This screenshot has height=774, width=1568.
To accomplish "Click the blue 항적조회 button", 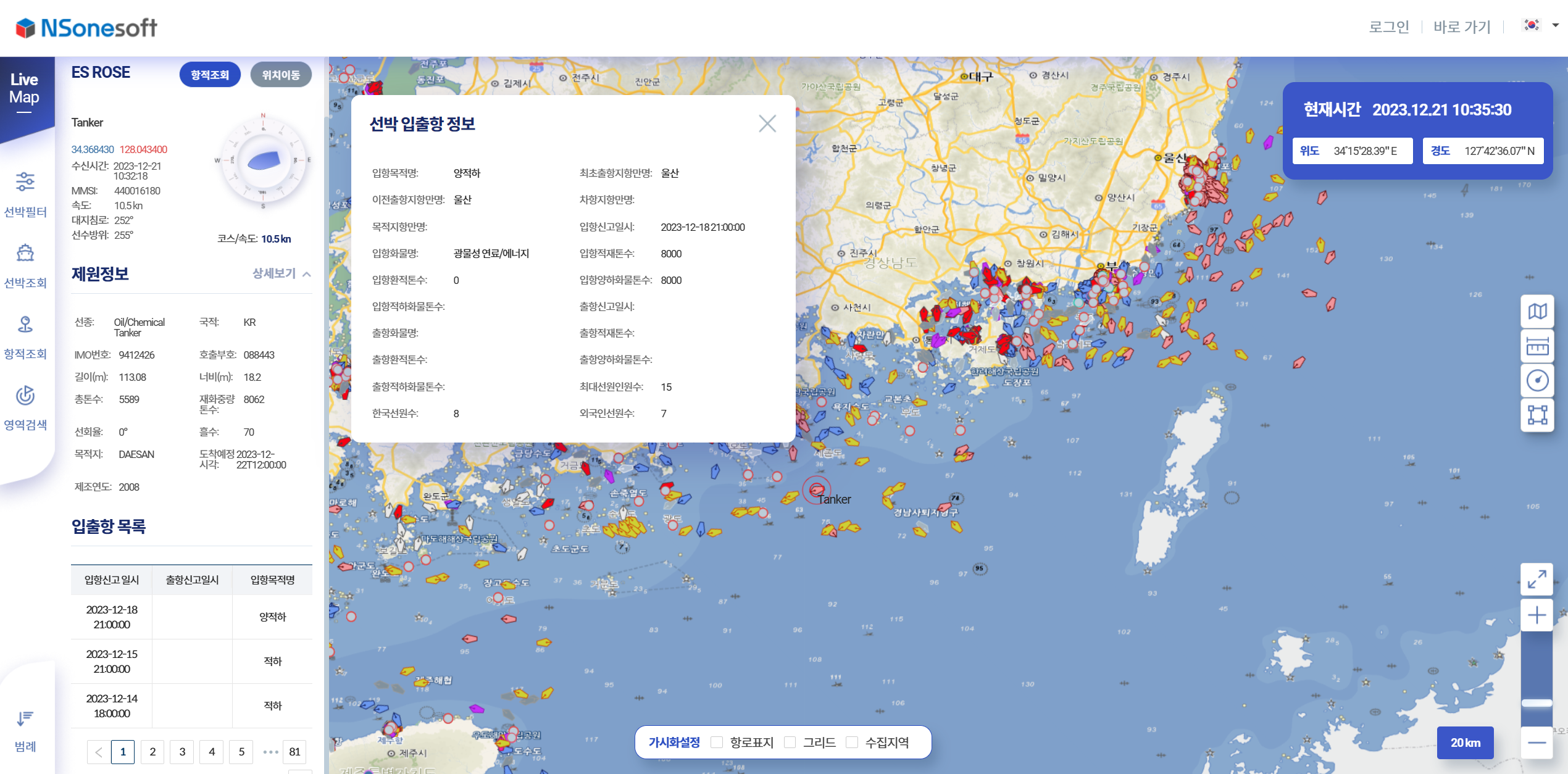I will 210,75.
